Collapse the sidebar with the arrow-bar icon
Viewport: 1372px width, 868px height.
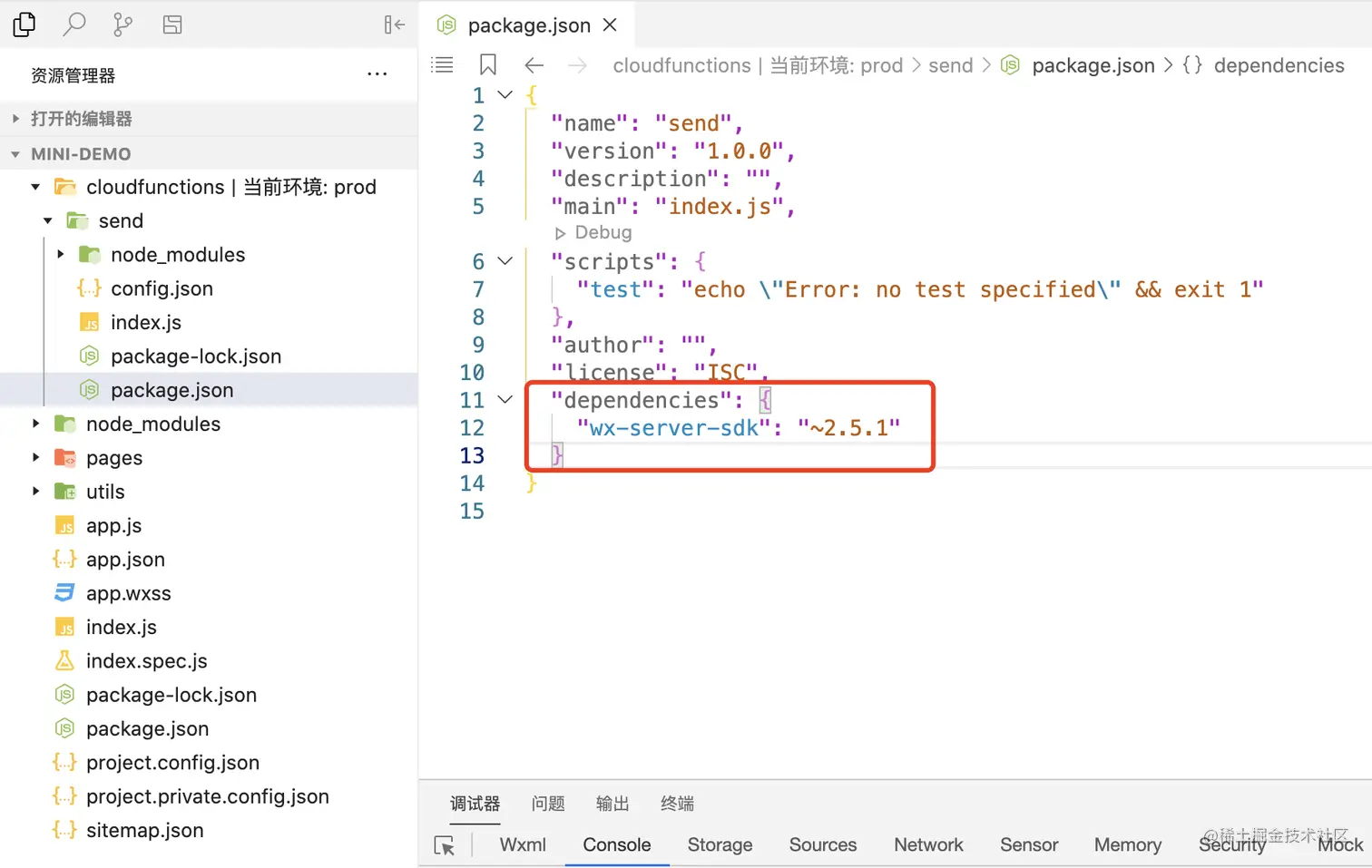(394, 24)
